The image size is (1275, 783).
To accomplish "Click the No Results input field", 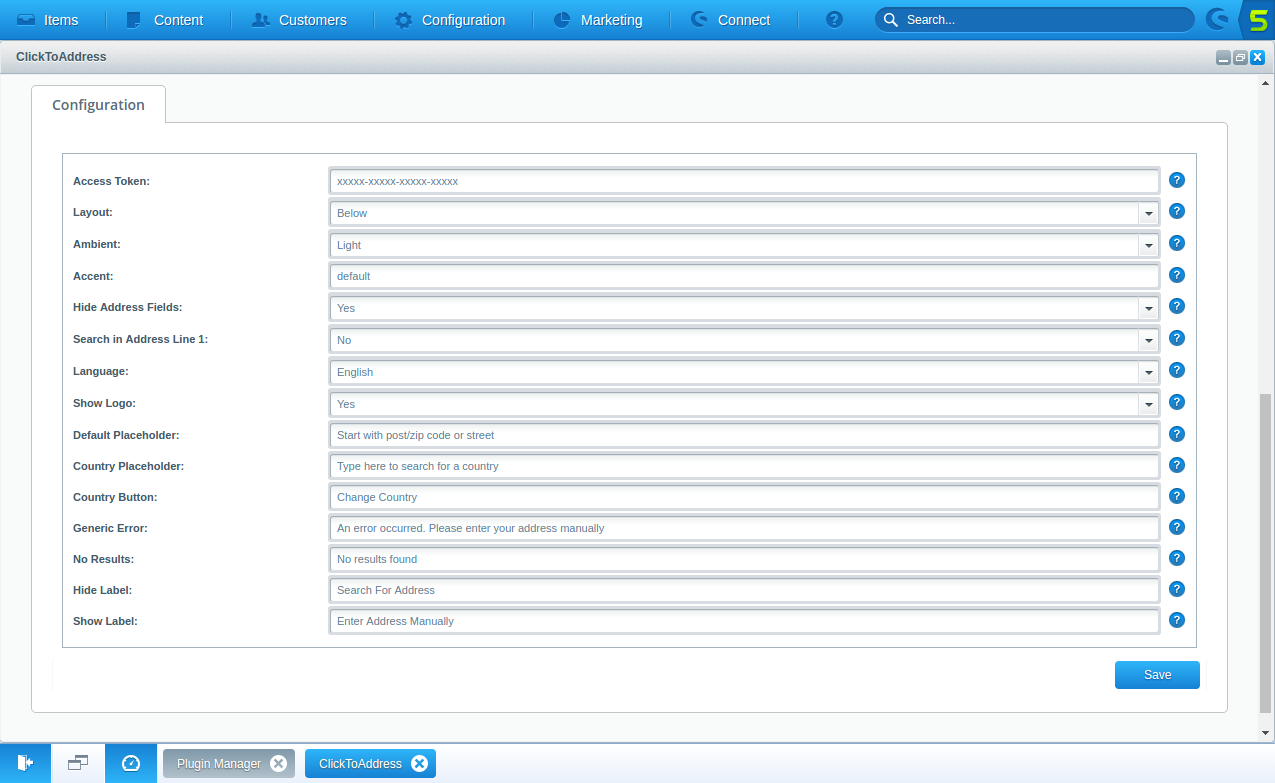I will tap(744, 559).
